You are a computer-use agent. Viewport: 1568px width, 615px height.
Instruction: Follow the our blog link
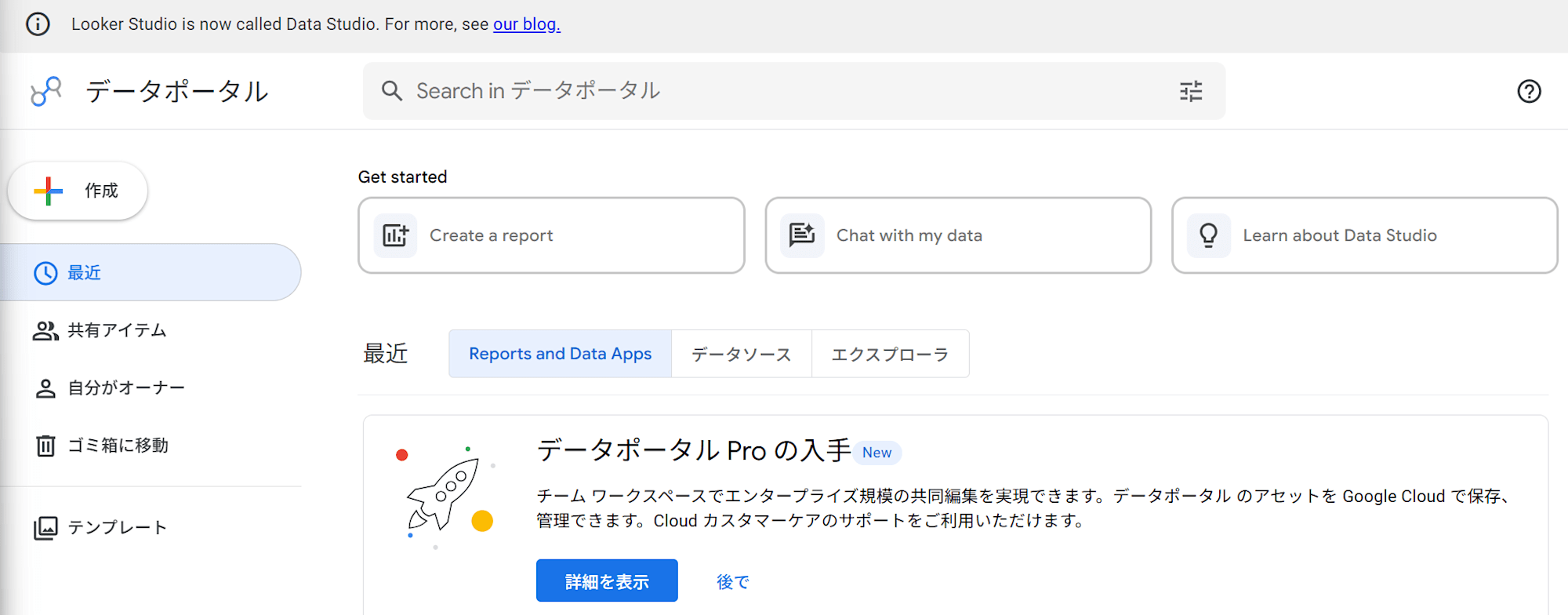click(x=526, y=24)
